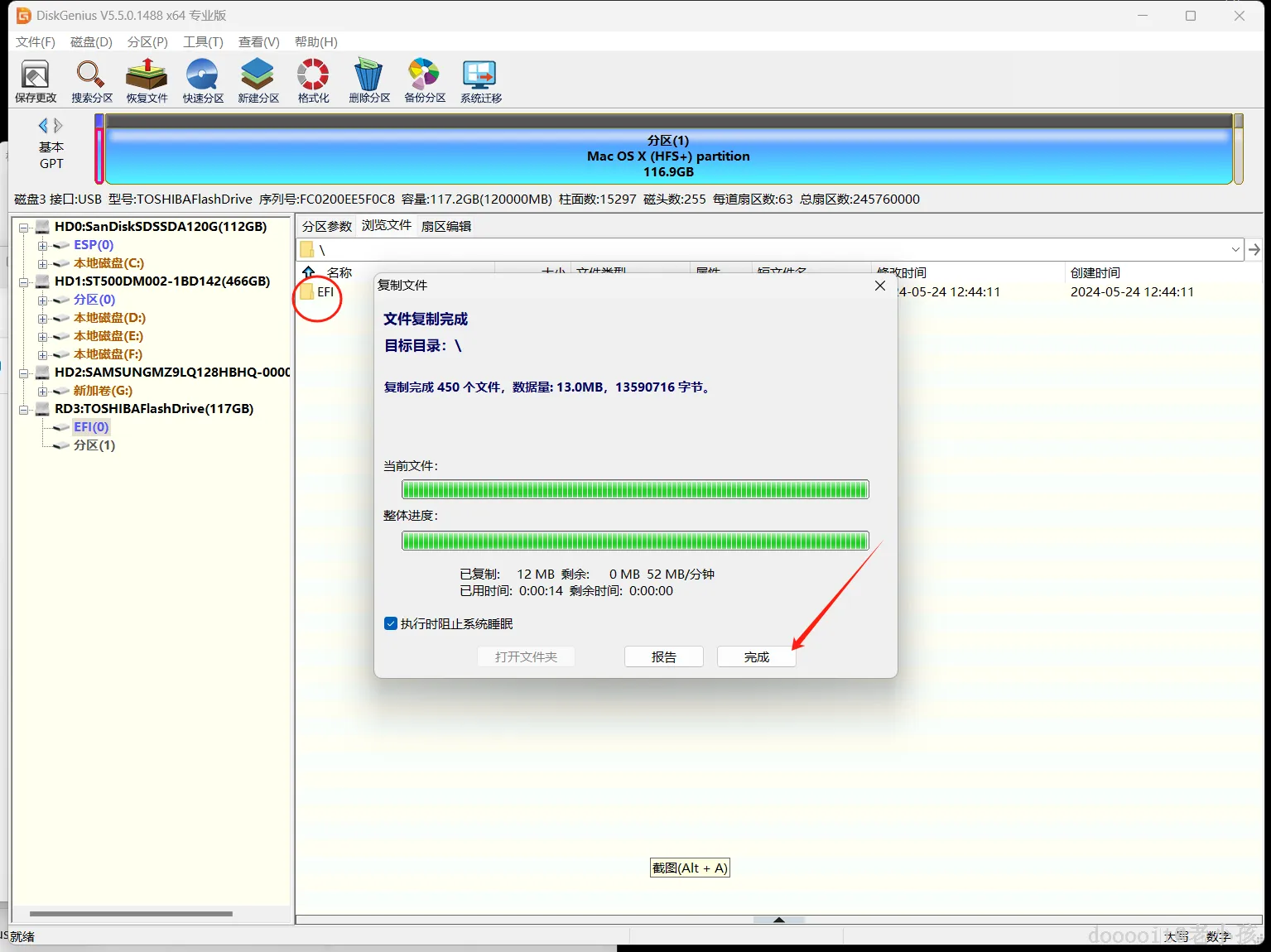Switch to the 扇区编辑 tab

click(446, 226)
